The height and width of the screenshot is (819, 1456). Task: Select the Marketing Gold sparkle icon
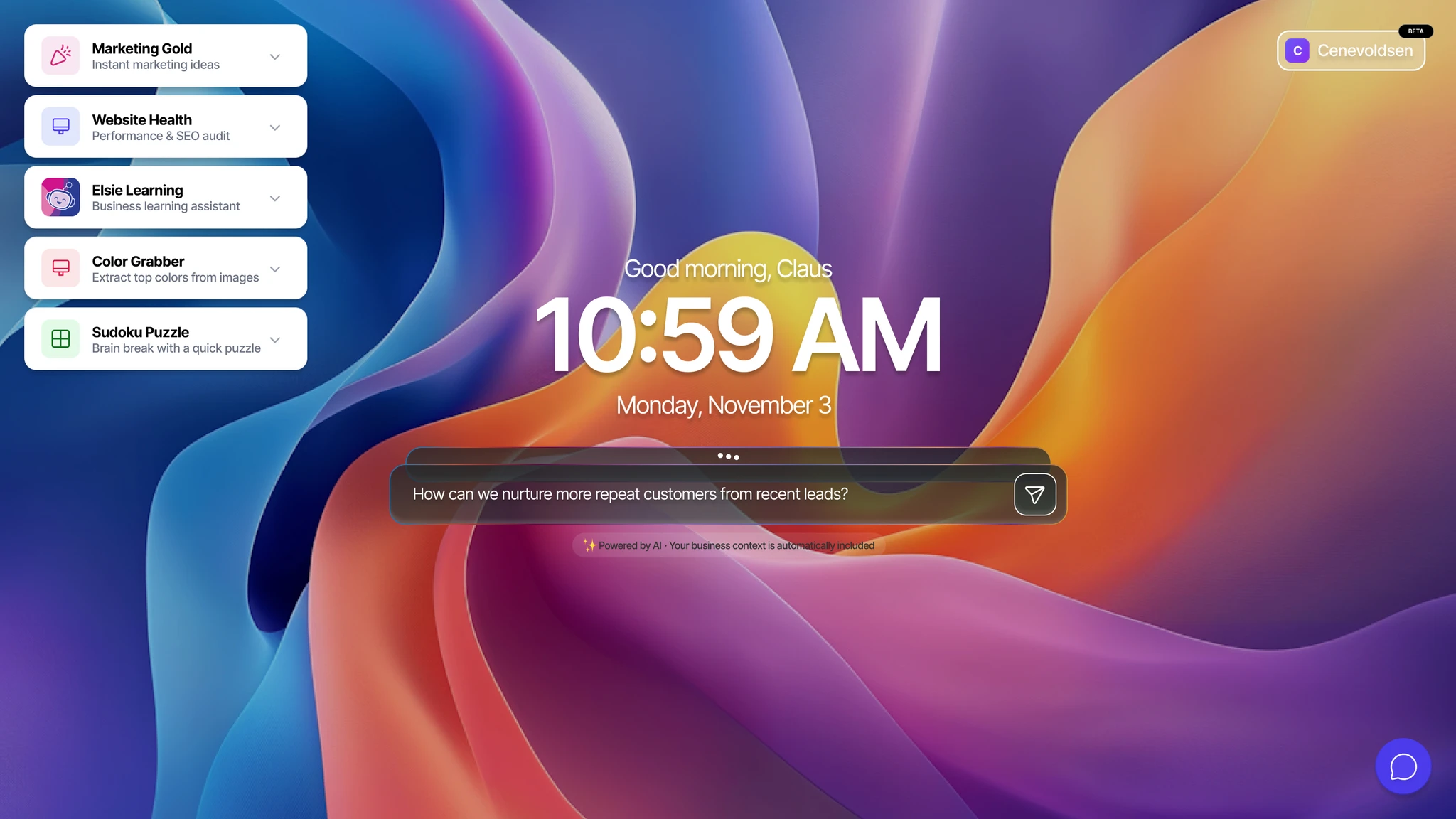click(60, 55)
